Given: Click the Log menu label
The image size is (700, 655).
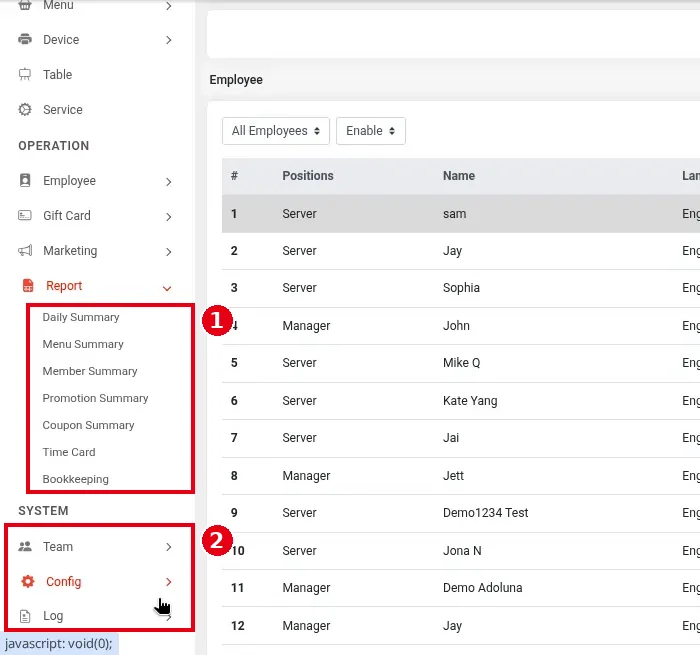Looking at the screenshot, I should click(53, 616).
